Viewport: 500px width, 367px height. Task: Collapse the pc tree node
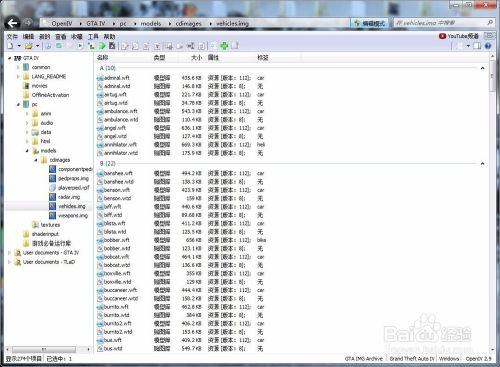(18, 104)
